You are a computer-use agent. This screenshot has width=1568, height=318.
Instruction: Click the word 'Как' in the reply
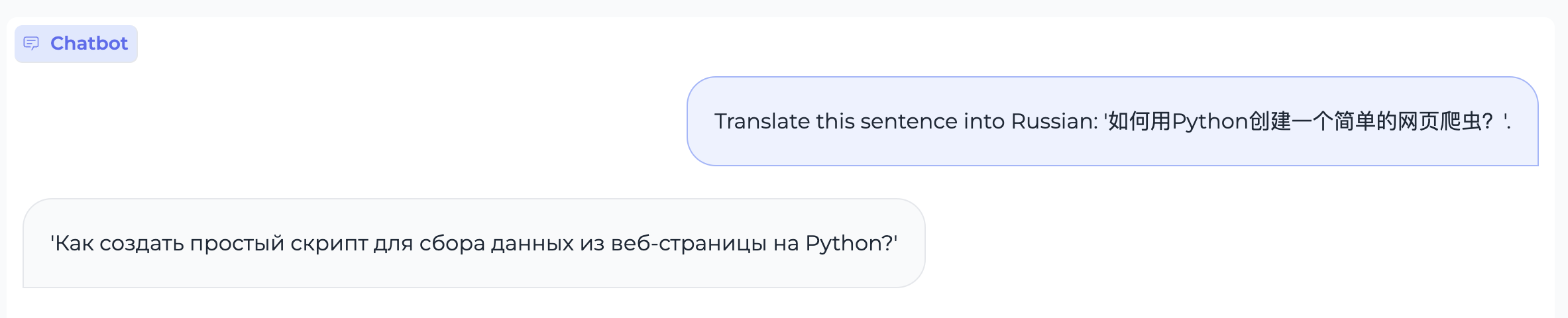(x=74, y=243)
